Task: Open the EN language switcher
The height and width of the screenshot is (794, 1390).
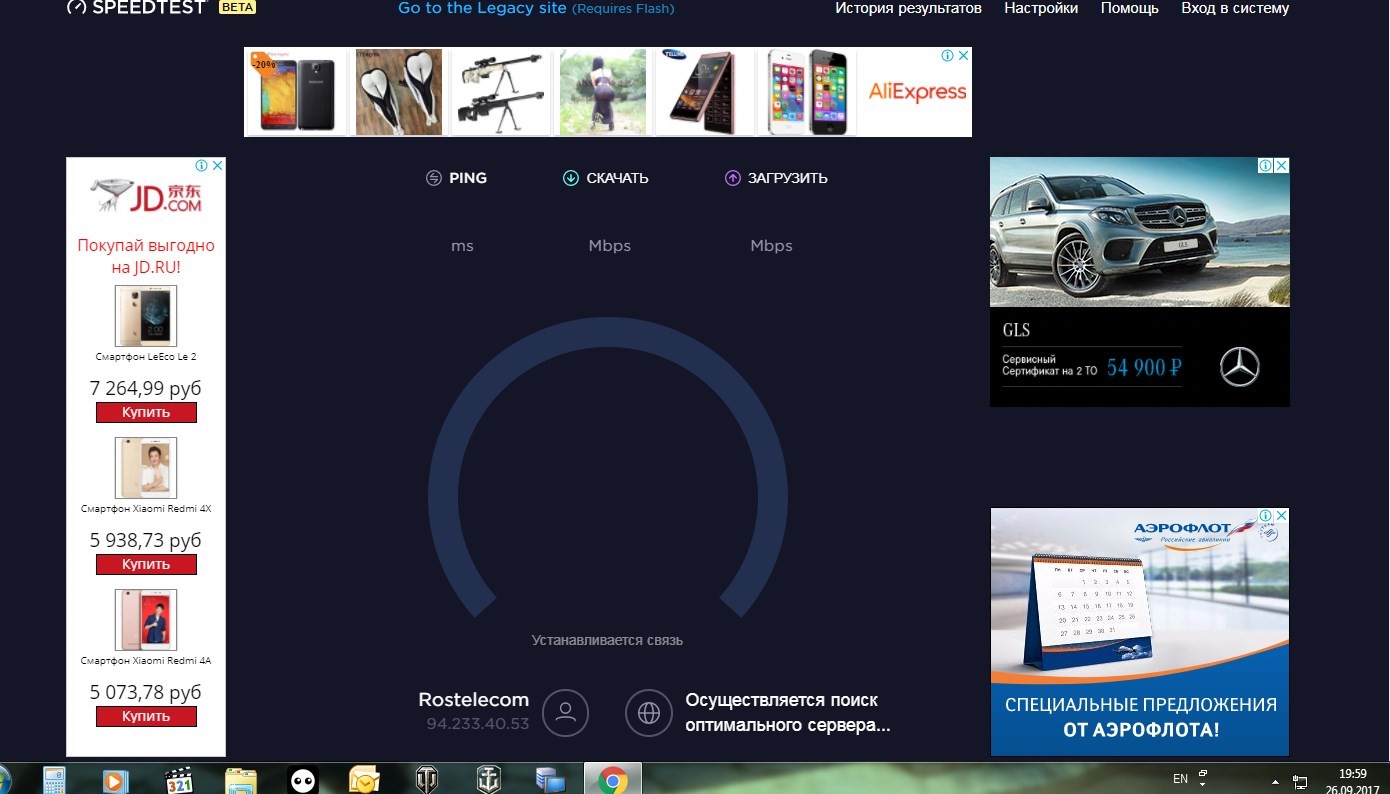Action: 1180,778
